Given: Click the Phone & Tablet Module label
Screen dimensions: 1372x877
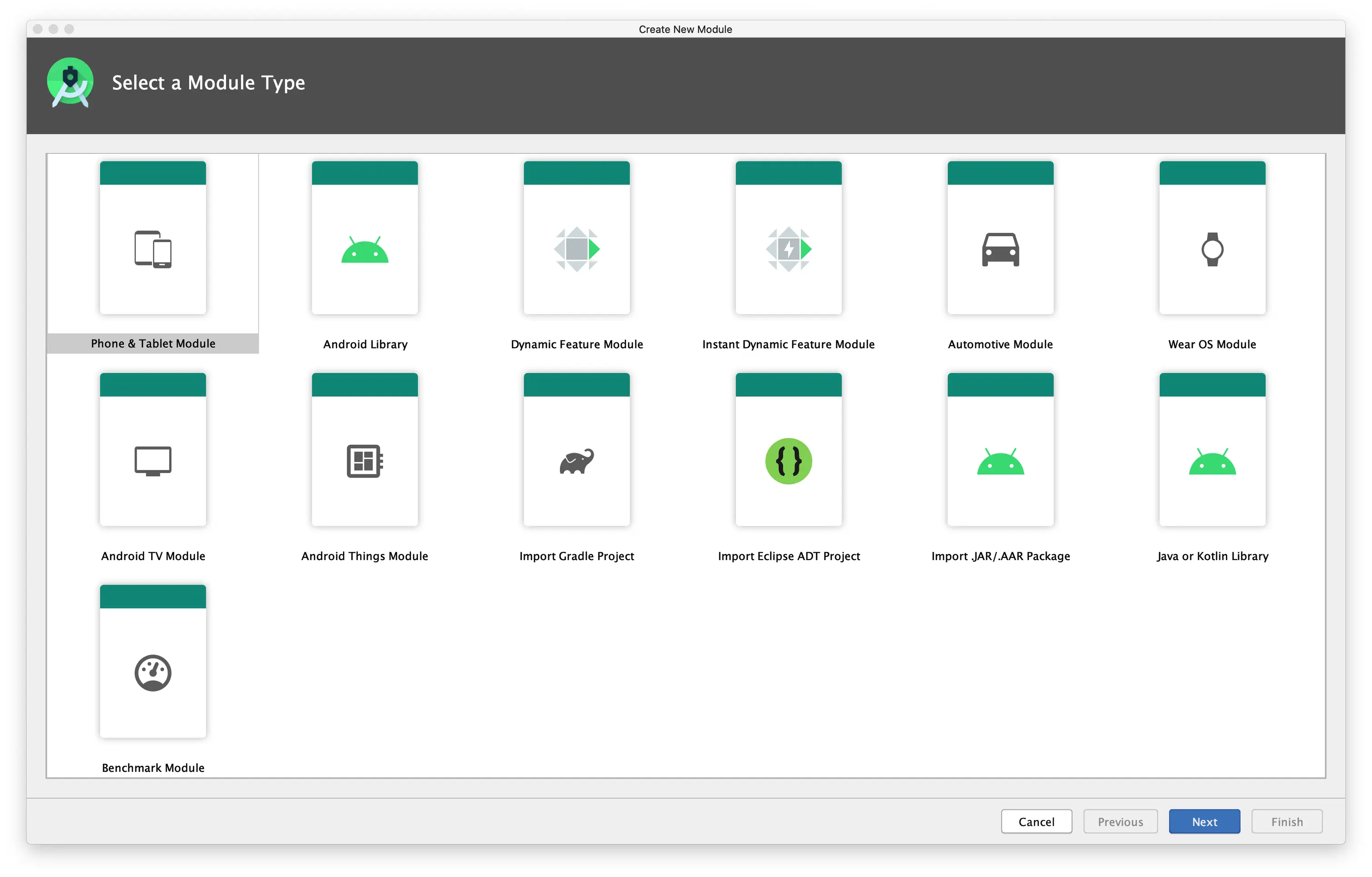Looking at the screenshot, I should 153,343.
